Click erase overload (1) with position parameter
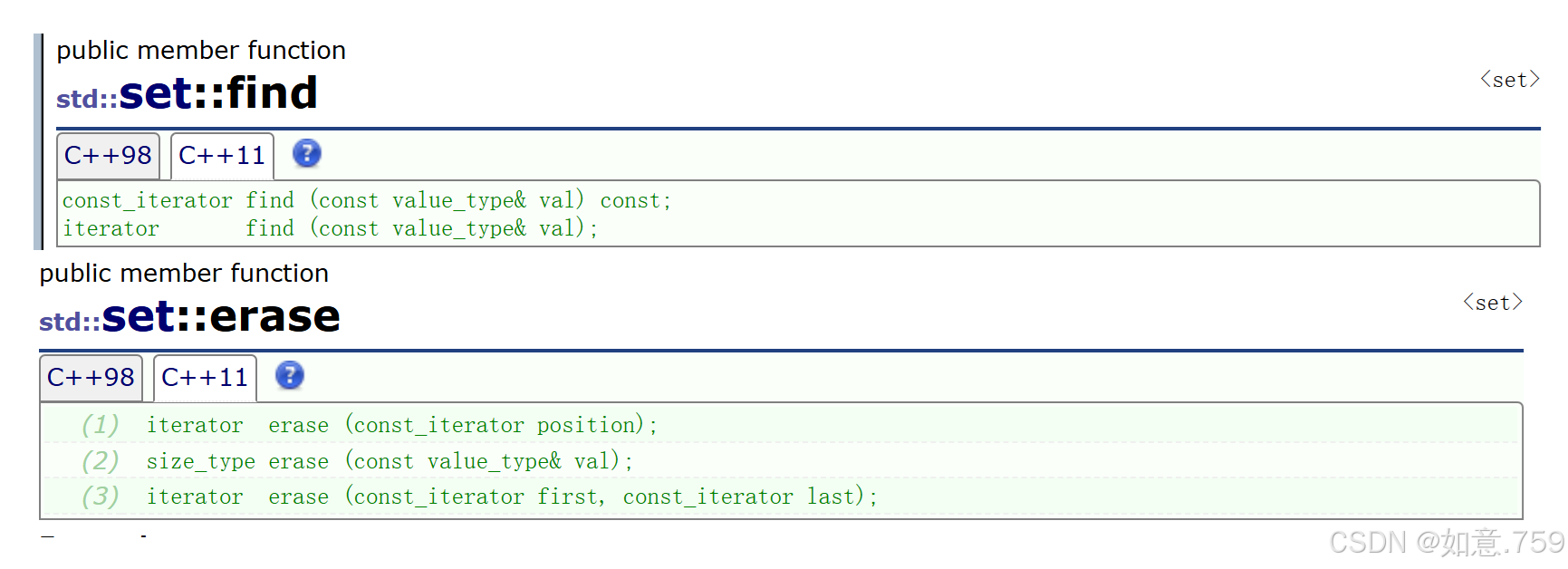The width and height of the screenshot is (1568, 569). 401,425
